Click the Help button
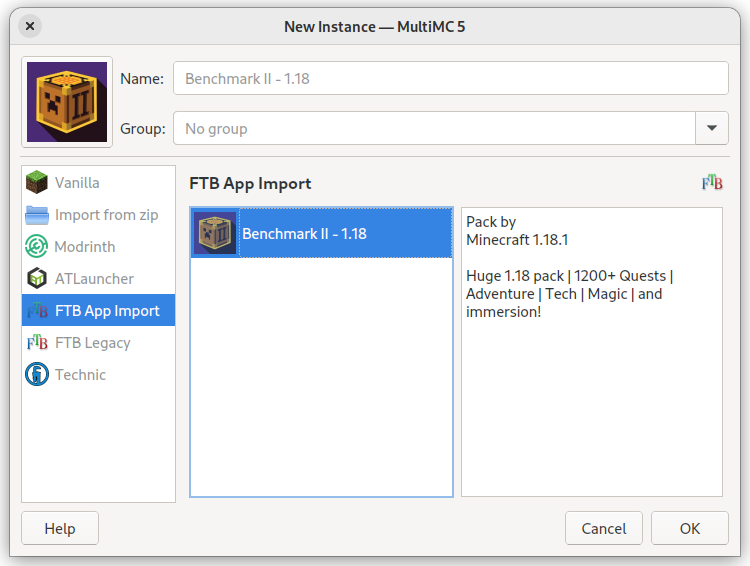Image resolution: width=750 pixels, height=566 pixels. coord(60,528)
